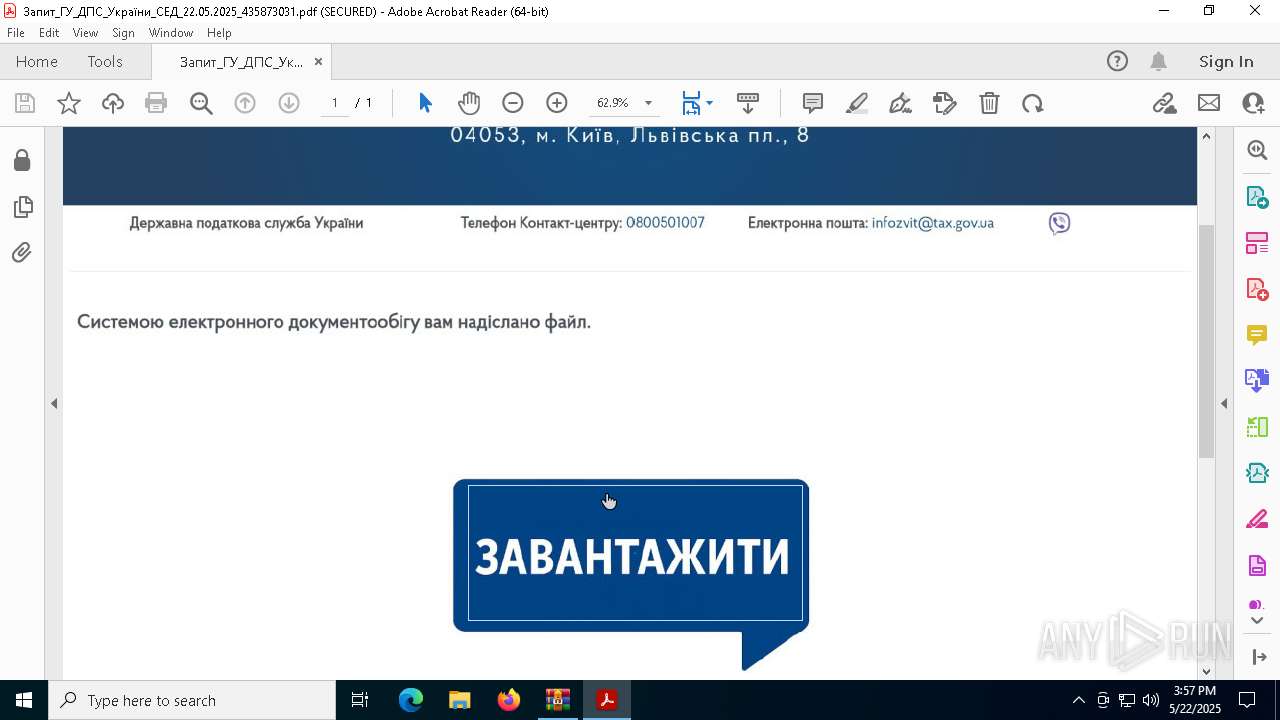
Task: Print the document with printer icon
Action: [156, 103]
